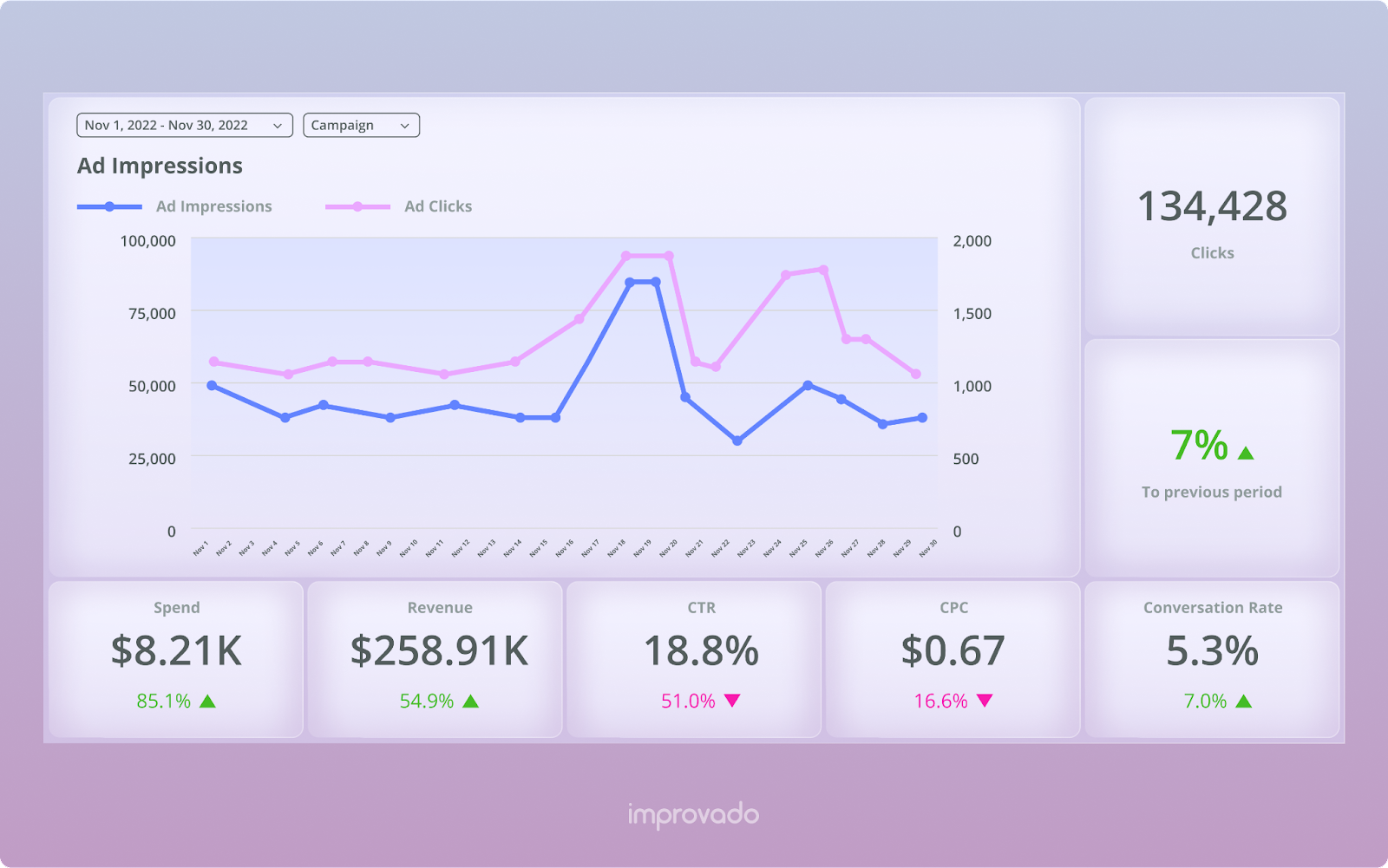Hide the Ad Clicks line via its legend entry
This screenshot has height=868, width=1388.
click(x=437, y=206)
